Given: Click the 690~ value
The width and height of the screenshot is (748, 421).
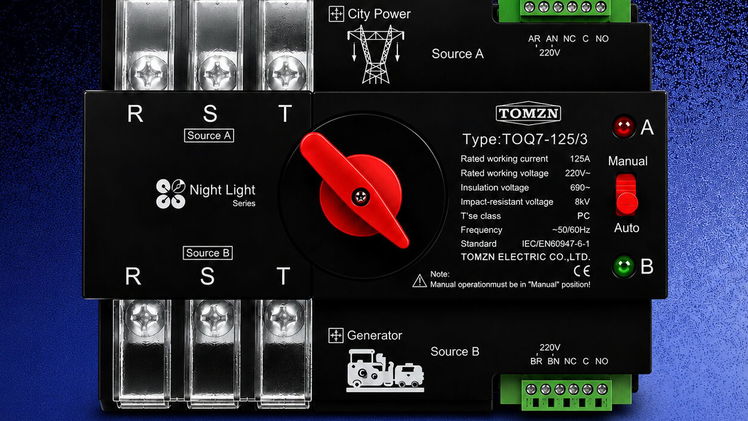Looking at the screenshot, I should 580,187.
